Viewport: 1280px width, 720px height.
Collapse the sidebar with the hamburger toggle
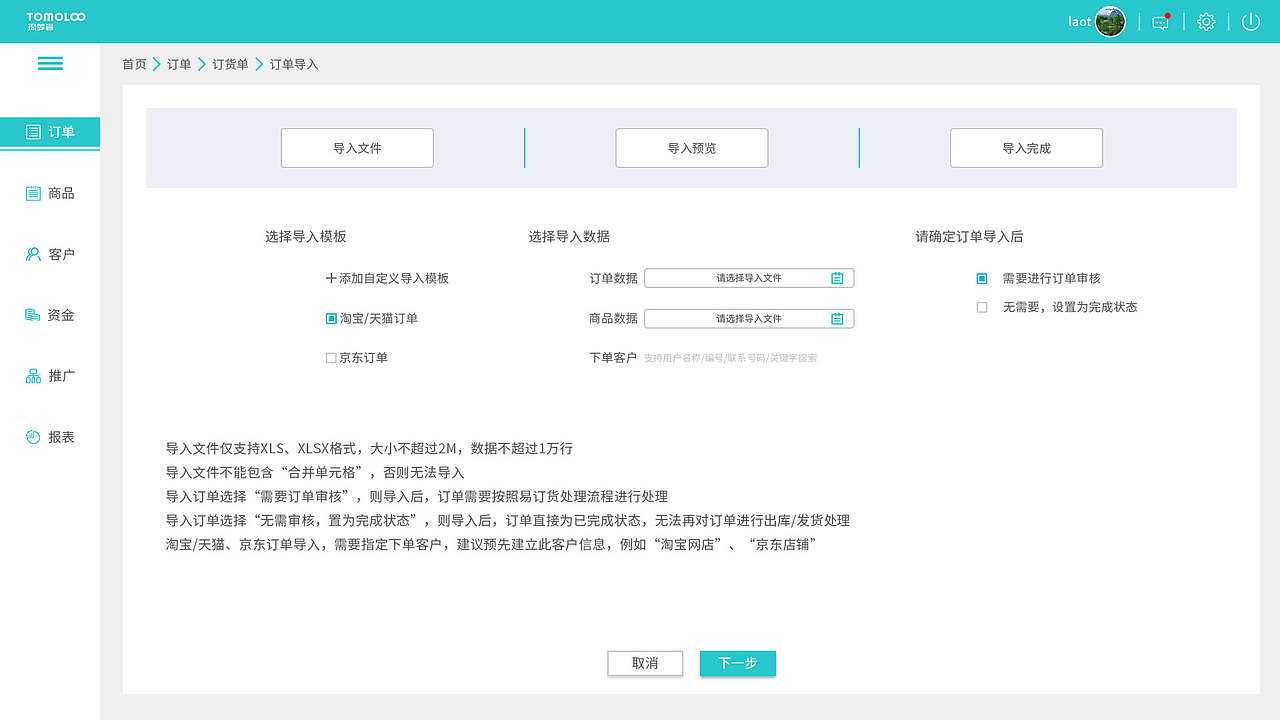(x=50, y=63)
